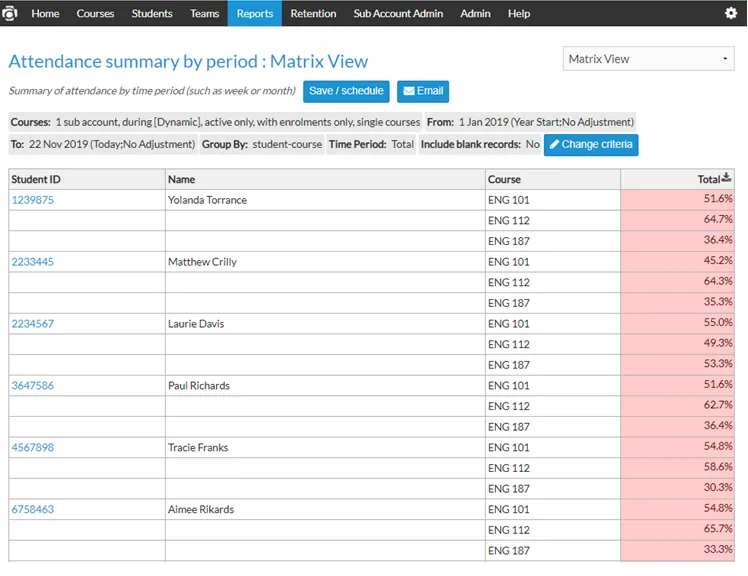Click the app logo icon in navbar
748x576 pixels.
(x=9, y=13)
